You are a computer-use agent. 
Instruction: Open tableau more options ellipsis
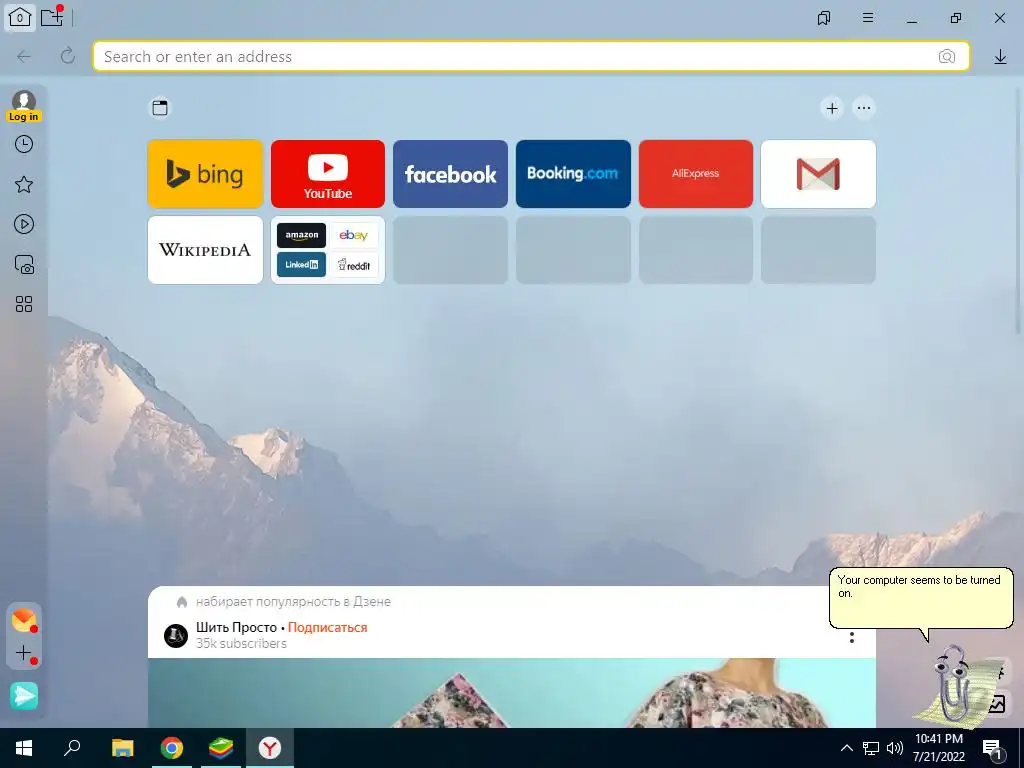tap(864, 108)
